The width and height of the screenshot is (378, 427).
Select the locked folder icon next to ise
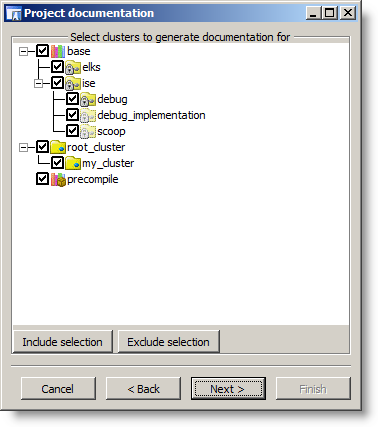(x=73, y=83)
